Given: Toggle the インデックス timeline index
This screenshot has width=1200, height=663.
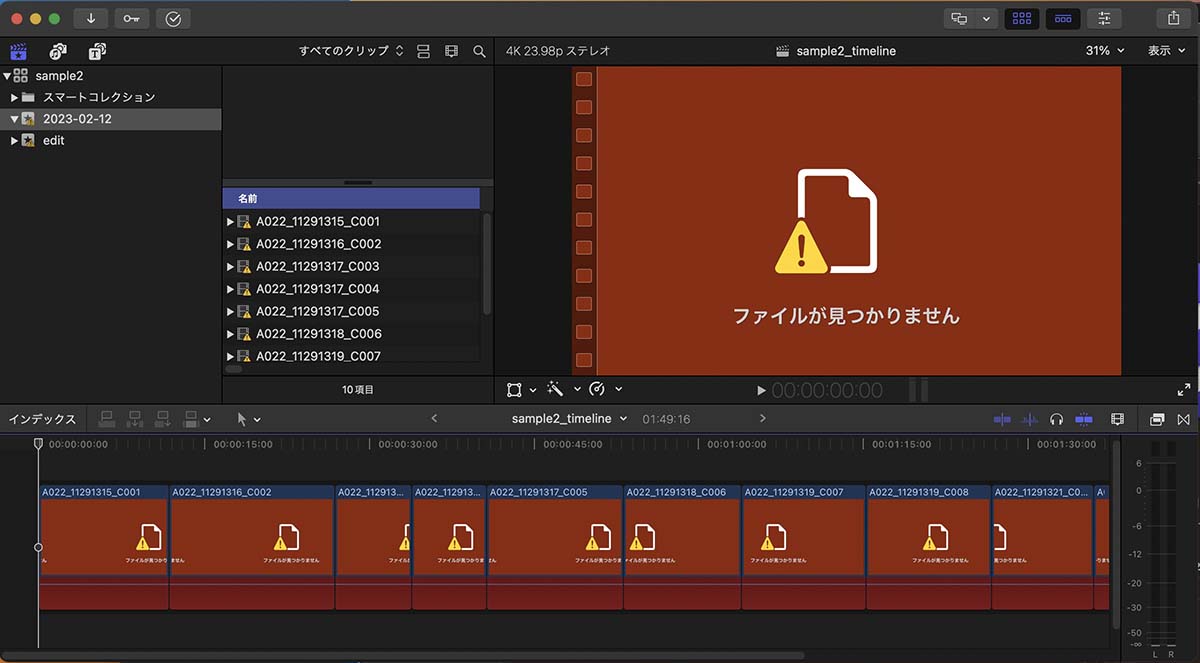Looking at the screenshot, I should tap(43, 419).
